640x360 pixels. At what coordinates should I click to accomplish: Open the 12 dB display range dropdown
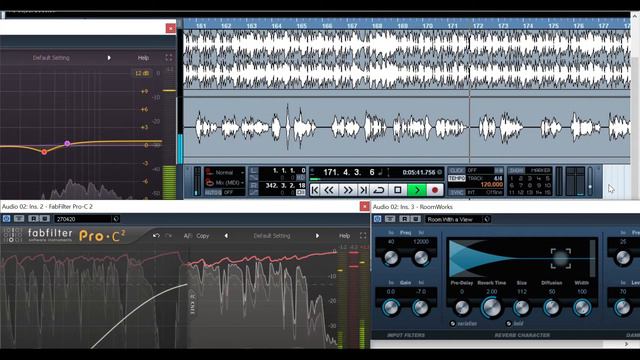point(142,73)
